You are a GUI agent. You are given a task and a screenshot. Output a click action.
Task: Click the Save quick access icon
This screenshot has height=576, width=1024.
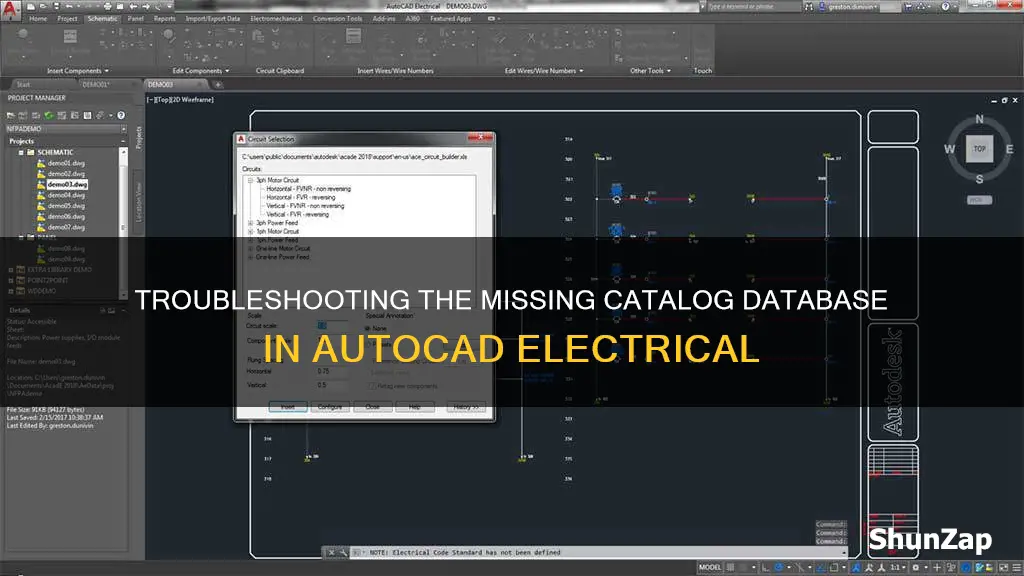(56, 7)
